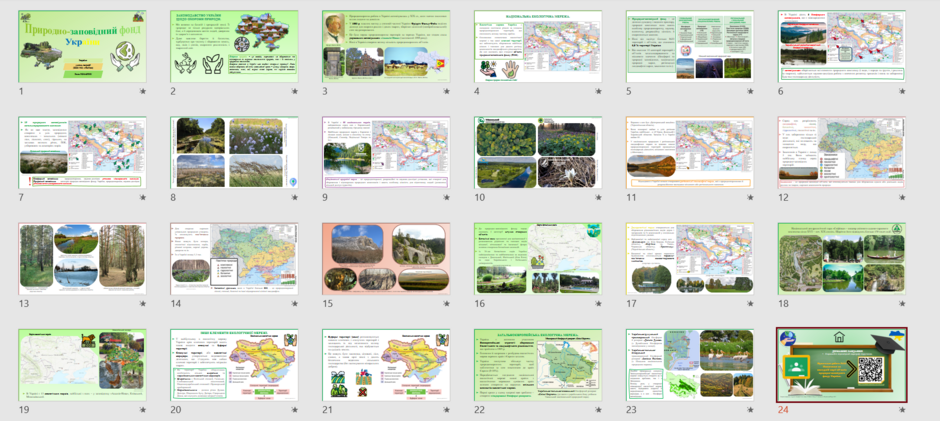Image resolution: width=940 pixels, height=421 pixels.
Task: Select slide 2 thumbnail with hand icons
Action: coord(234,46)
